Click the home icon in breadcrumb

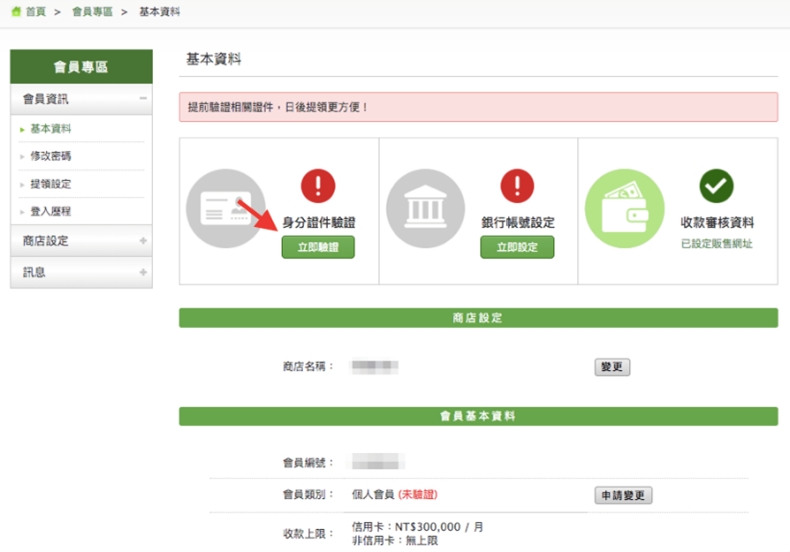tap(15, 11)
